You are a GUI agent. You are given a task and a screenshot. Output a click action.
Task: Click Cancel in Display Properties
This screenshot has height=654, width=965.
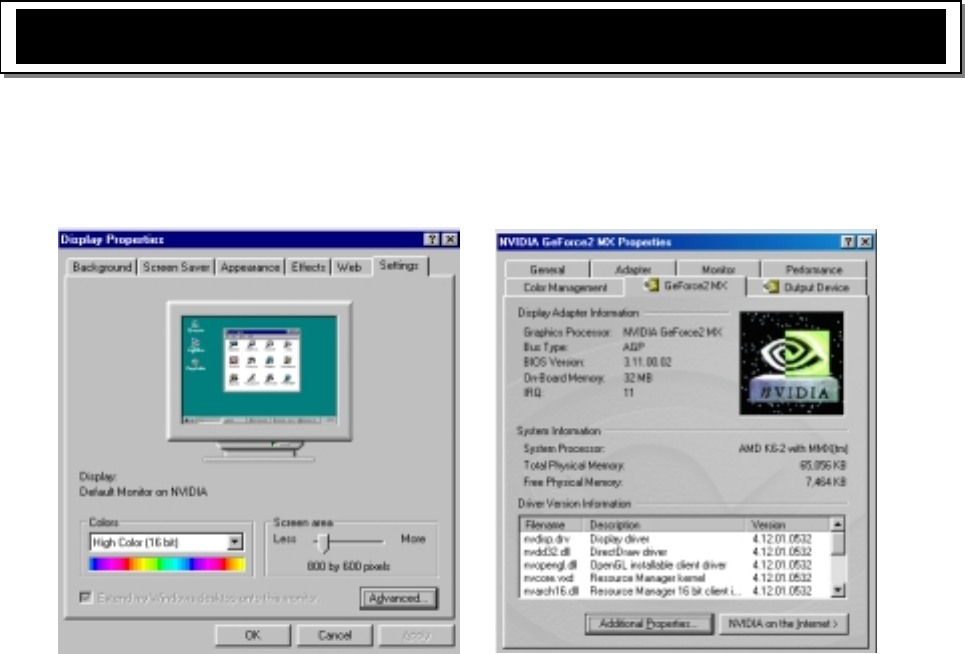pyautogui.click(x=335, y=635)
